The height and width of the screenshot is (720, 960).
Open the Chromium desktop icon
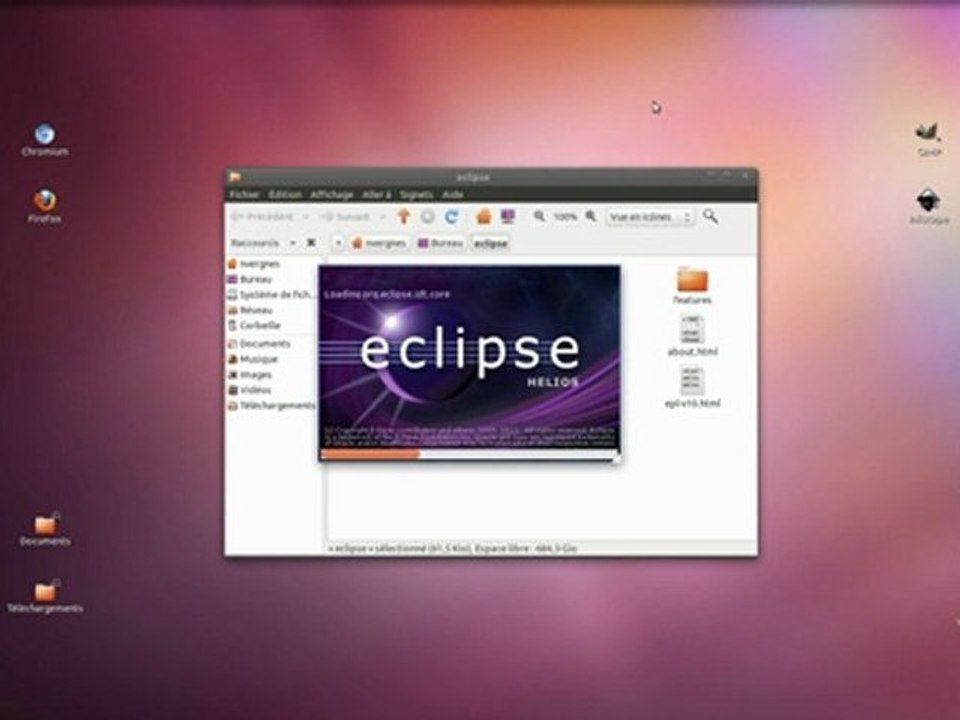coord(44,140)
